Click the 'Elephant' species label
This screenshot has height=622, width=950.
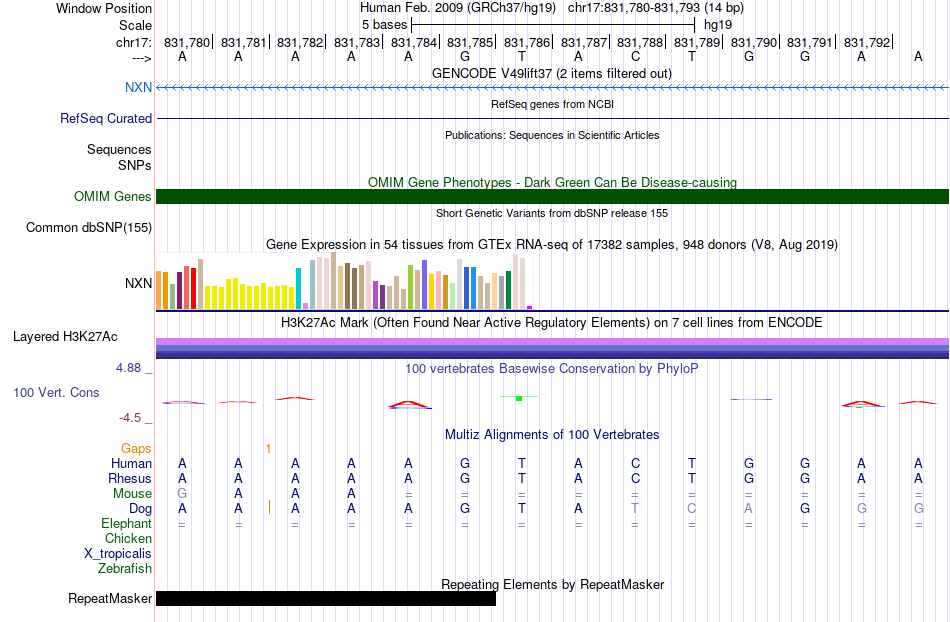click(127, 523)
